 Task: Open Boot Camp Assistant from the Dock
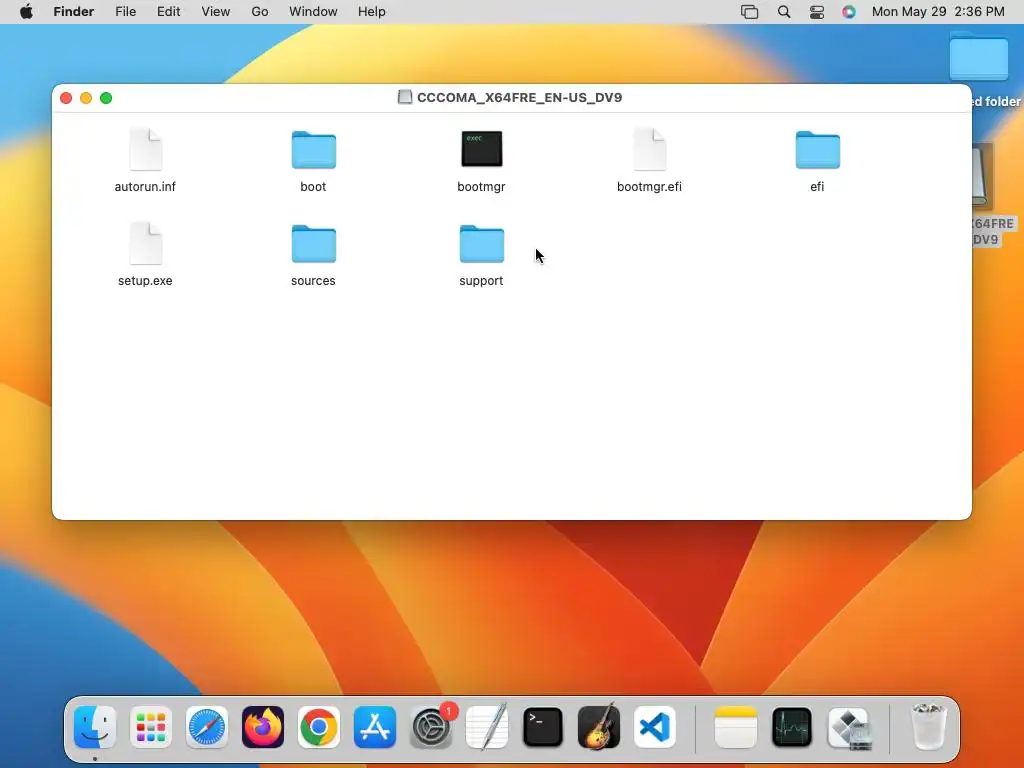848,727
